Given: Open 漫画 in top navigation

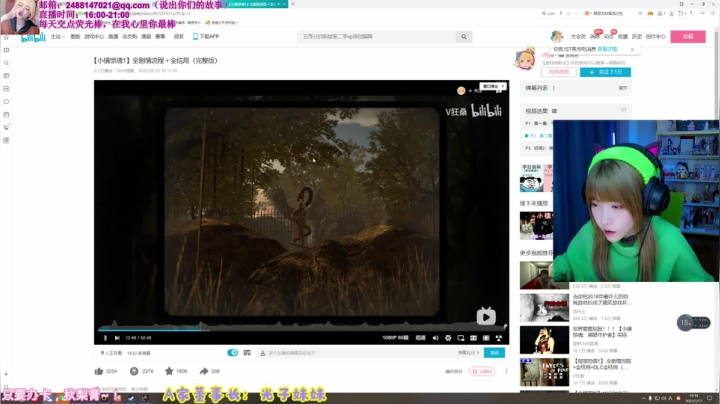Looking at the screenshot, I should click(x=146, y=36).
